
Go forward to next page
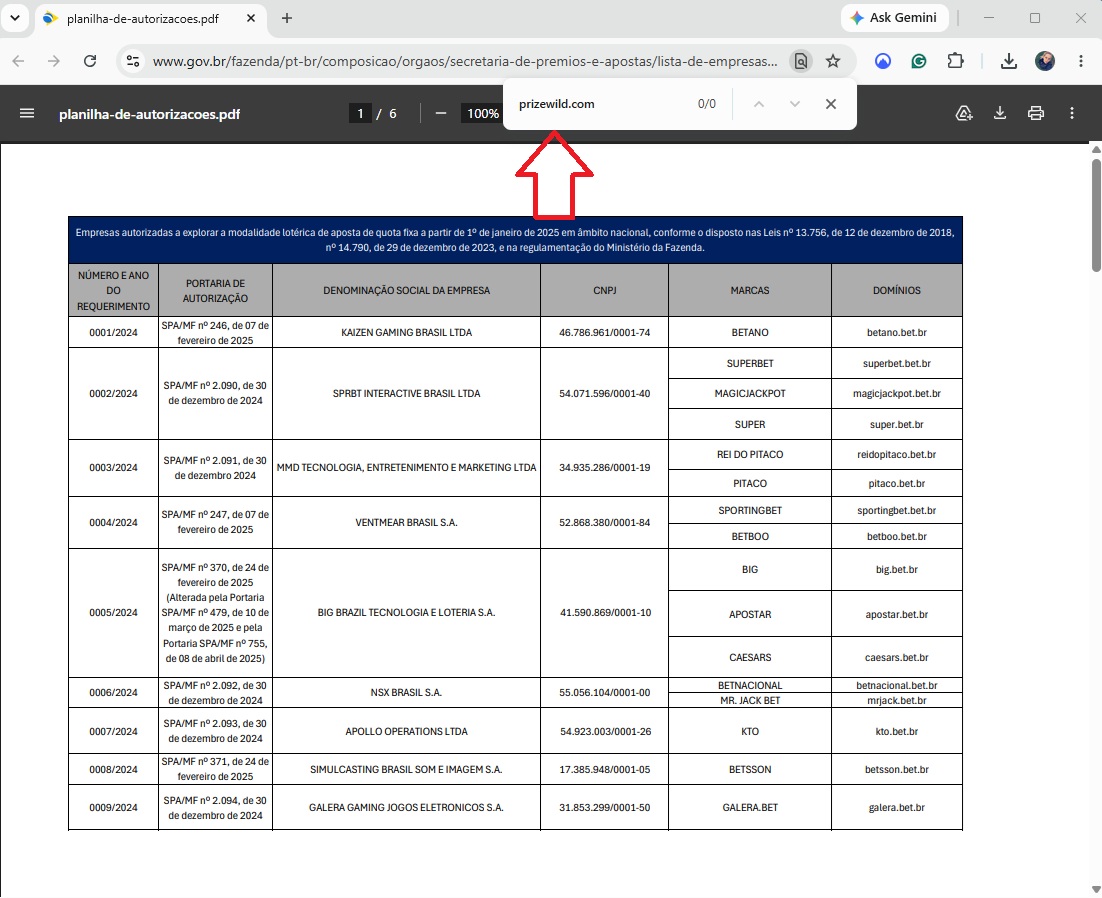pos(54,61)
